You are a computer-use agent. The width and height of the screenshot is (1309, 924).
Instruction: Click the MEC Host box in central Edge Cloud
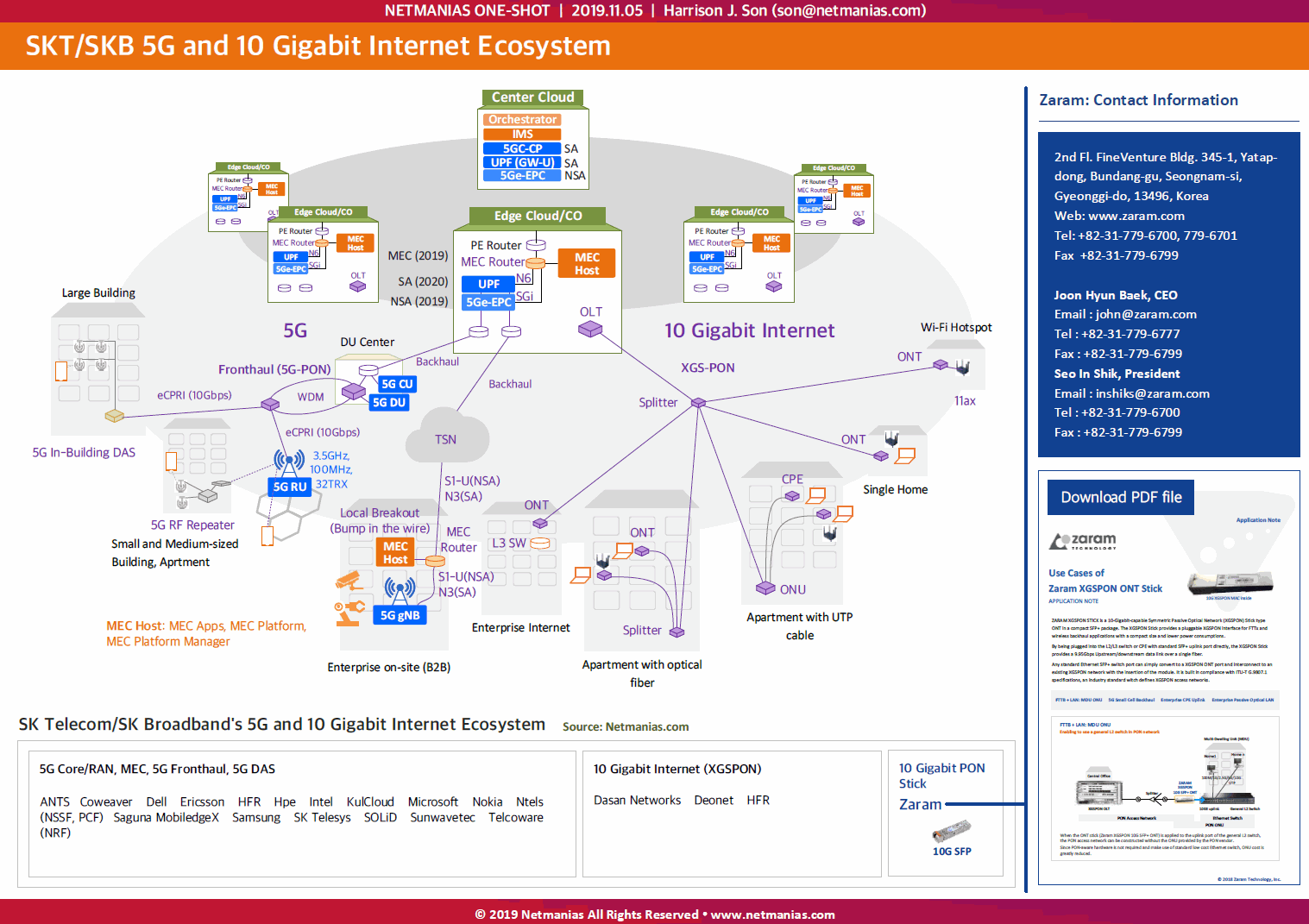tap(587, 263)
